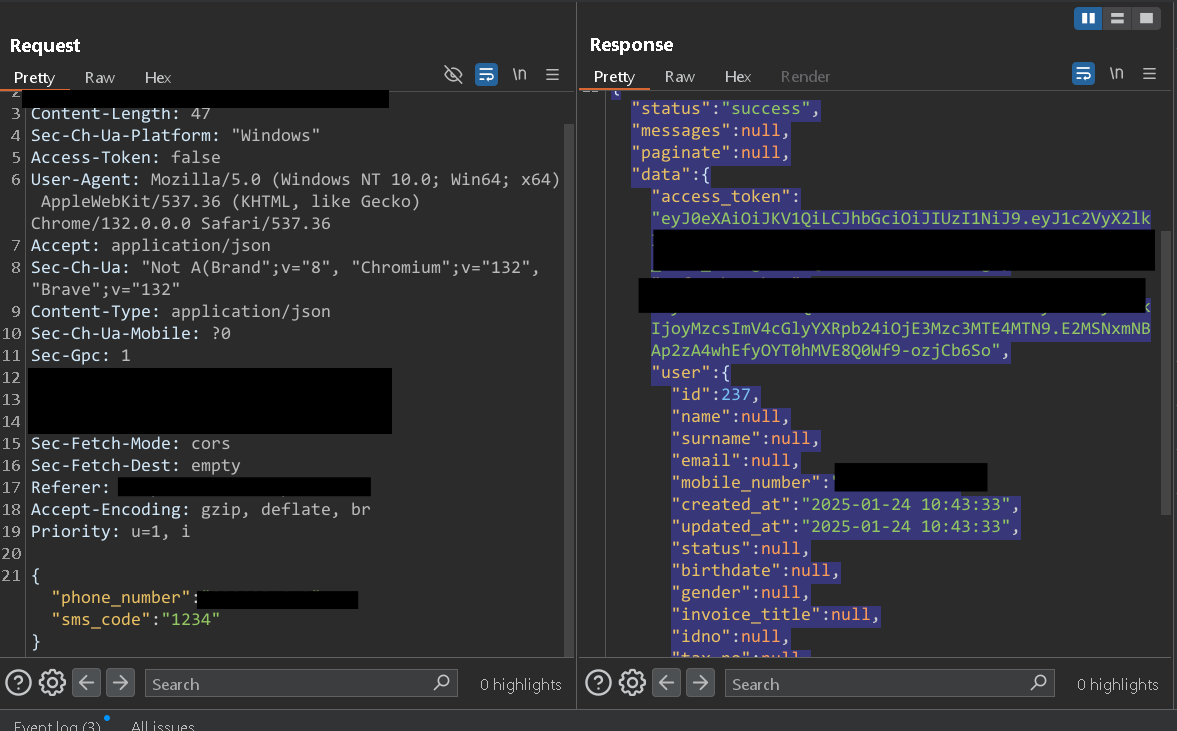Open the Event log tab
The image size is (1177, 731).
(57, 726)
